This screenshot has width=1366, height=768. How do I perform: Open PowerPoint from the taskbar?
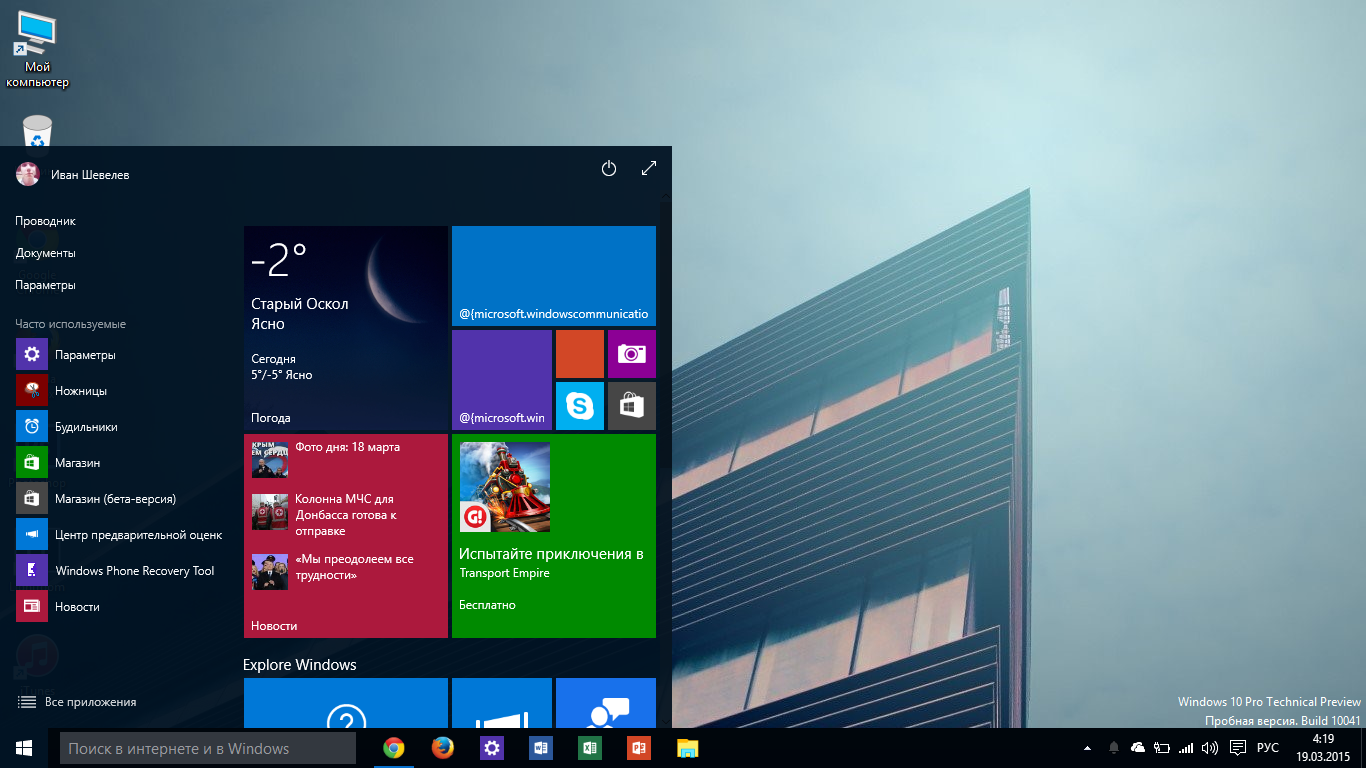639,748
